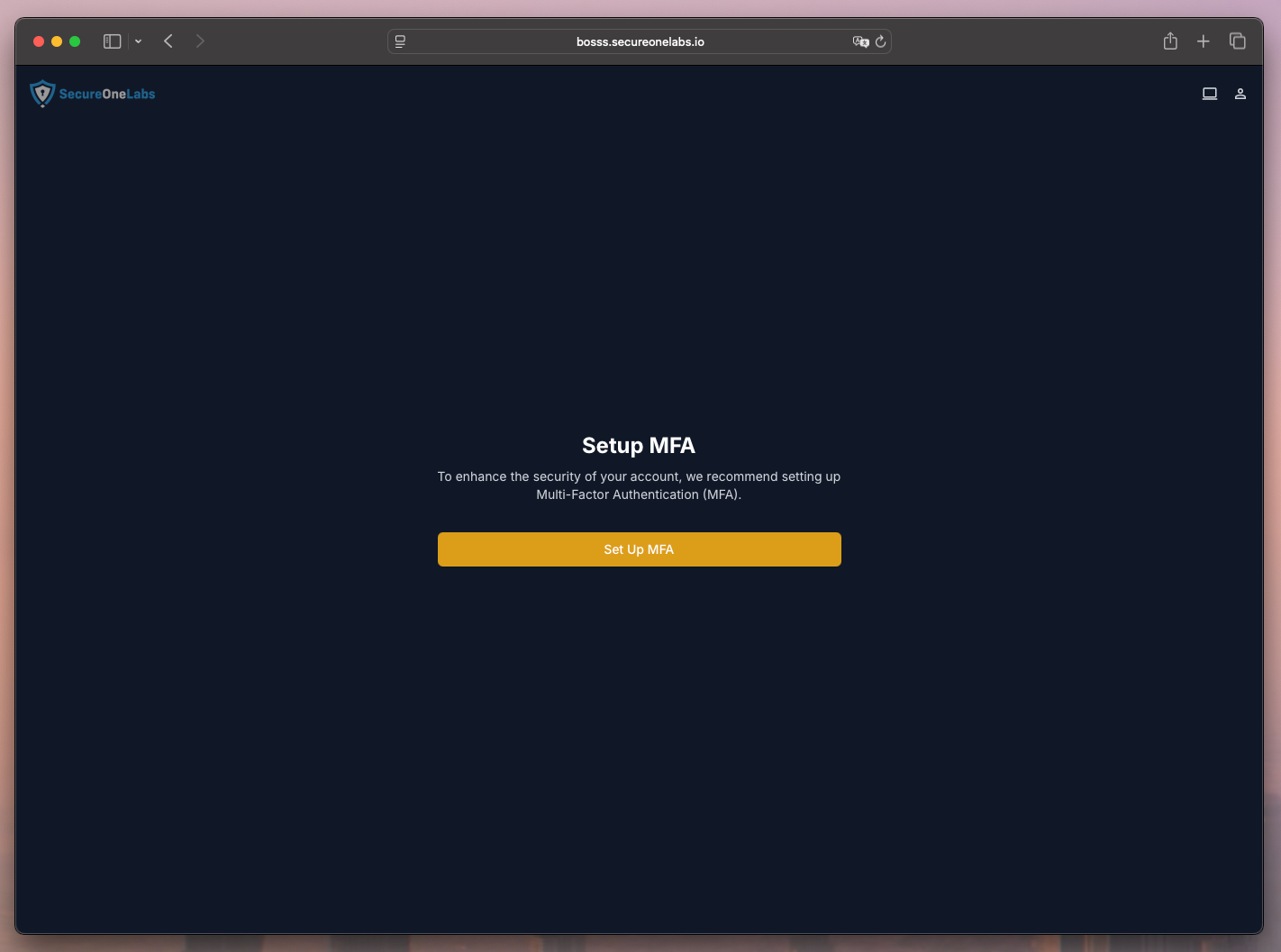Open a new tab with the plus icon
This screenshot has height=952, width=1281.
[x=1204, y=41]
